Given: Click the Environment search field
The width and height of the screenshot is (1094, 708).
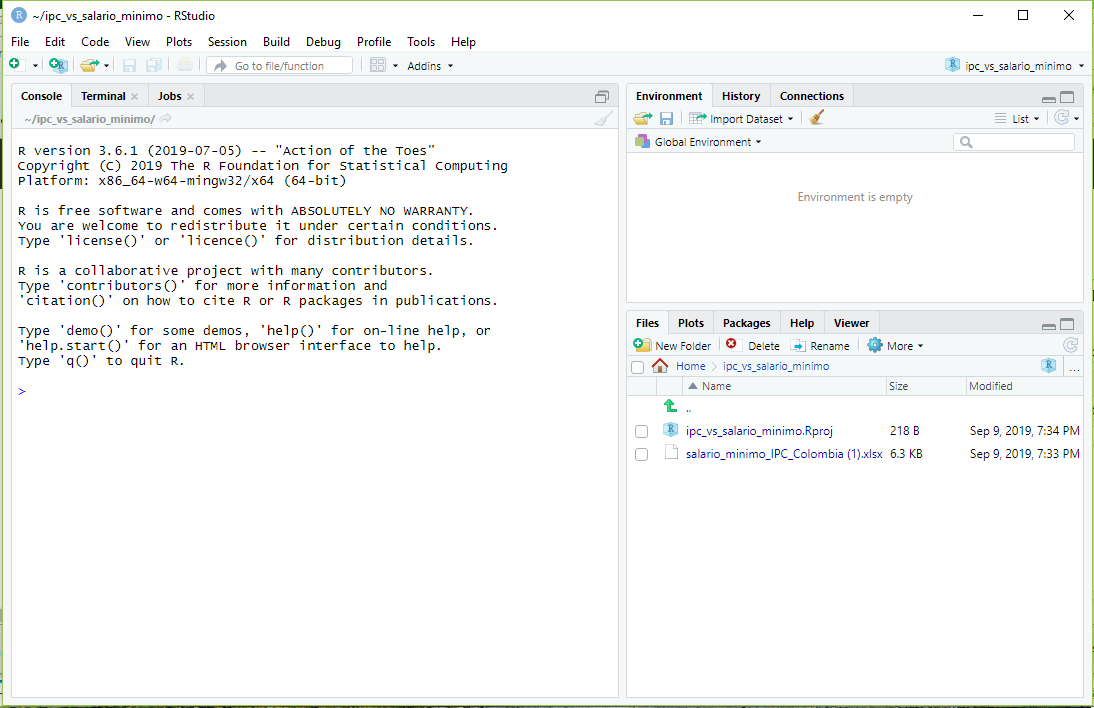Looking at the screenshot, I should click(1013, 142).
